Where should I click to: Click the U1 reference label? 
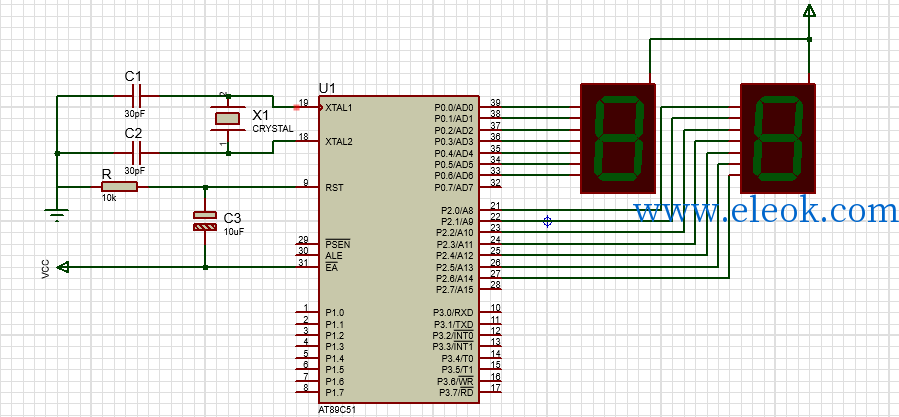coord(327,88)
